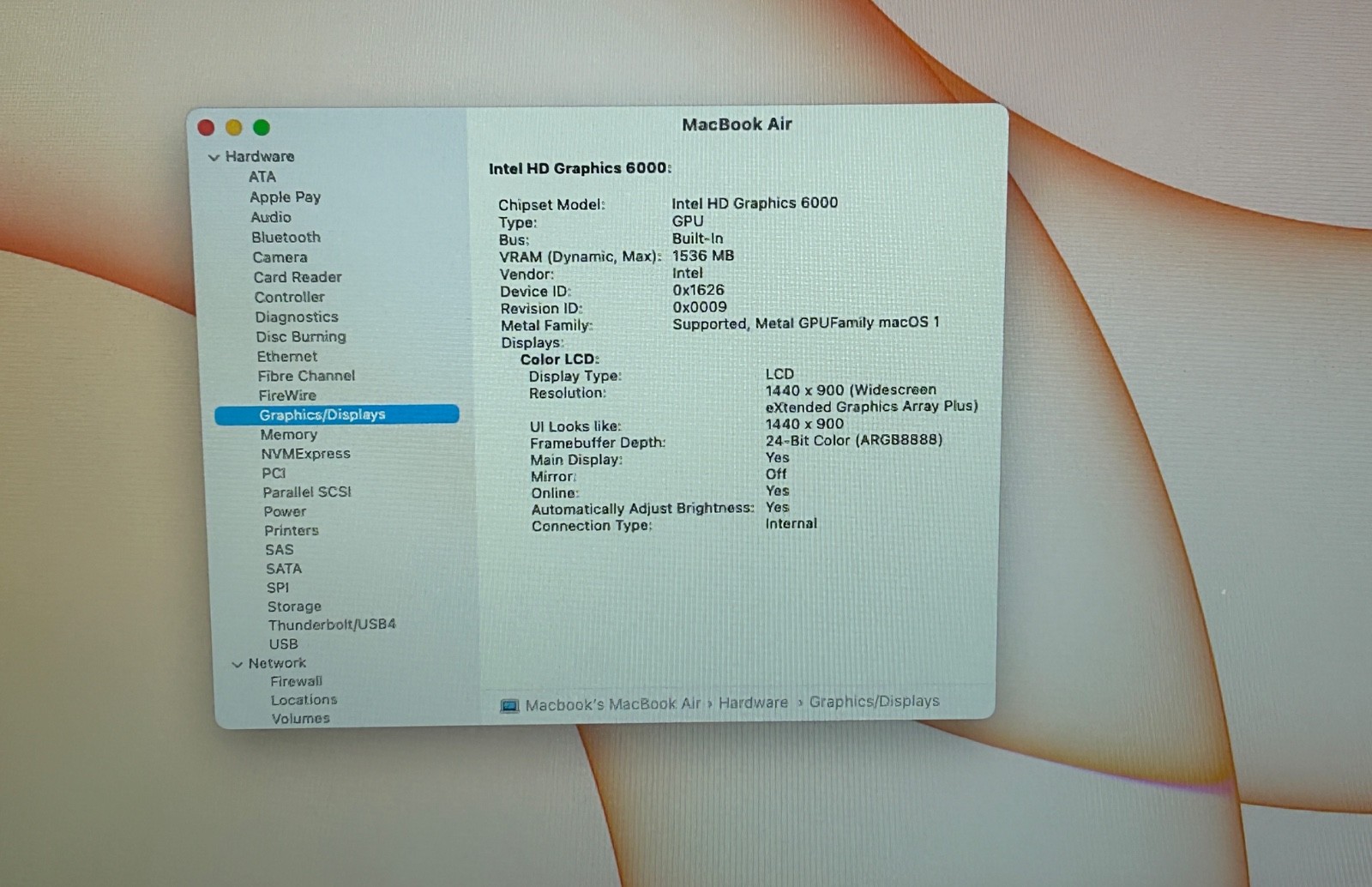Click the Device ID value 0x1626
Viewport: 1372px width, 887px height.
coord(698,290)
